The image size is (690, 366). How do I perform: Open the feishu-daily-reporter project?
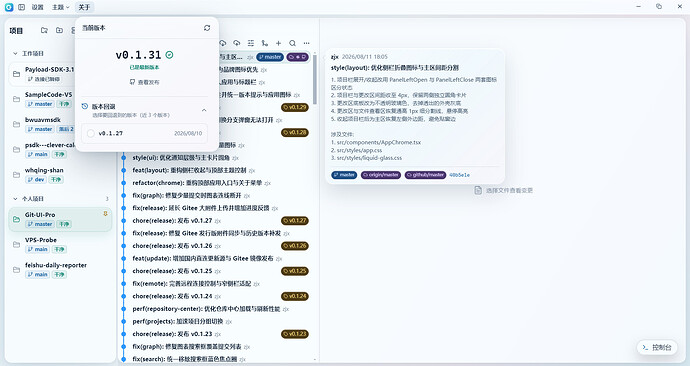[x=60, y=269]
